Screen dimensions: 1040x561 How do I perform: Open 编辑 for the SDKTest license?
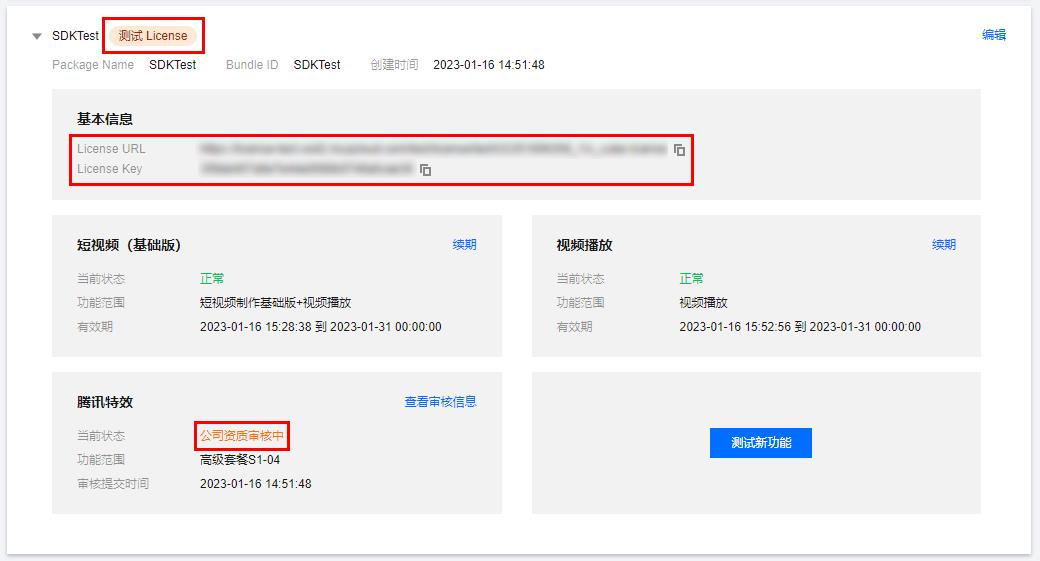(994, 34)
